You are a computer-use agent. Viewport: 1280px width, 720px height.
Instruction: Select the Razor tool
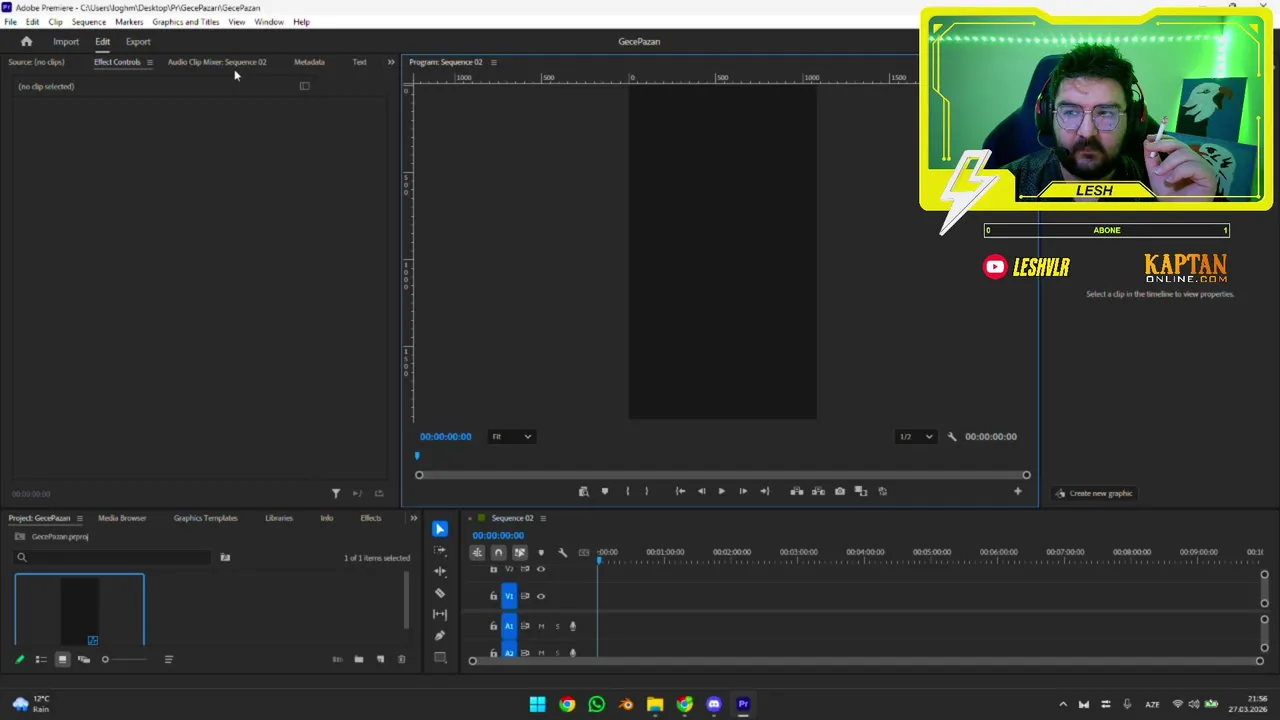[440, 593]
